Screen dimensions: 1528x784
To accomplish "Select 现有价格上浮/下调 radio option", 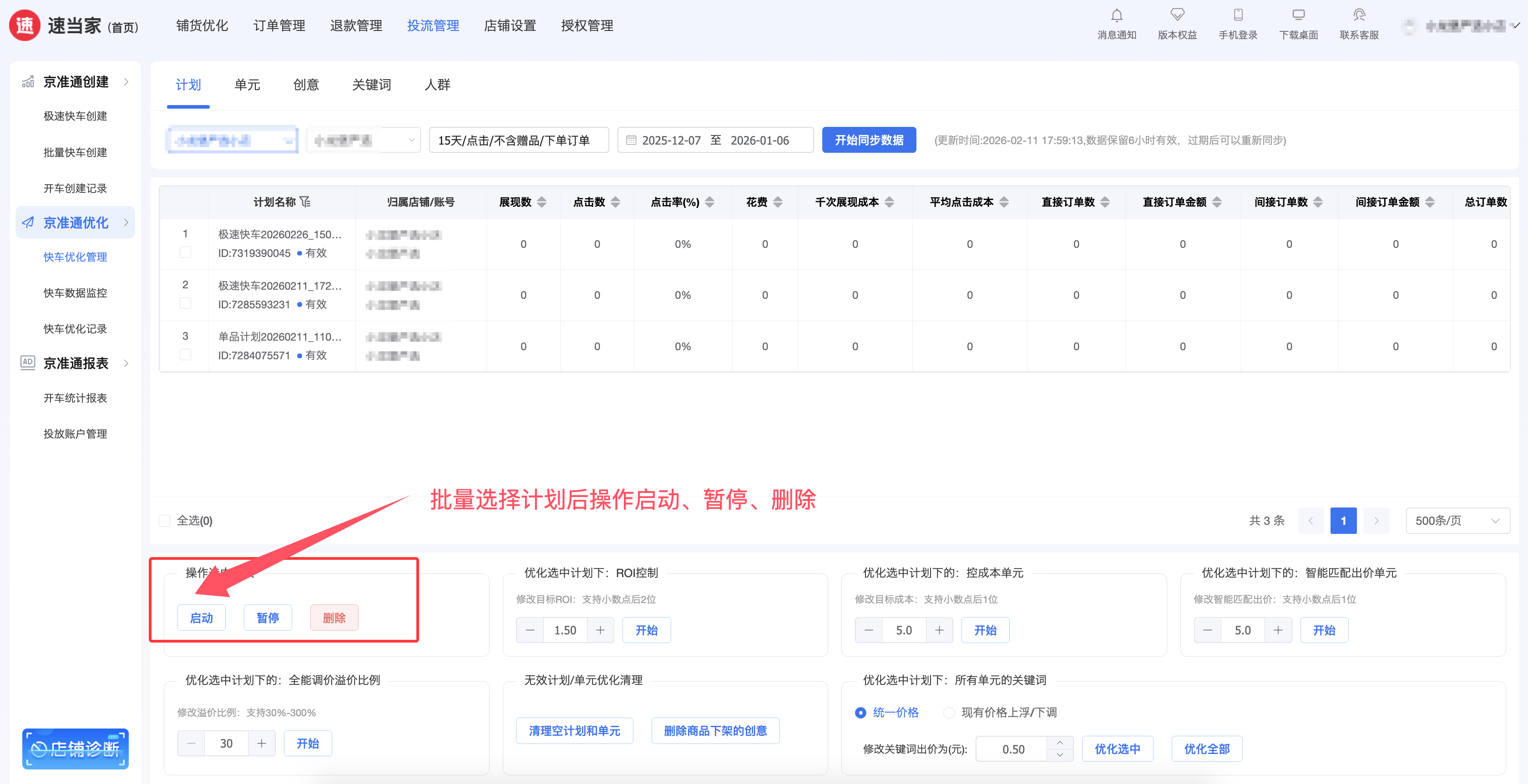I will (x=949, y=712).
